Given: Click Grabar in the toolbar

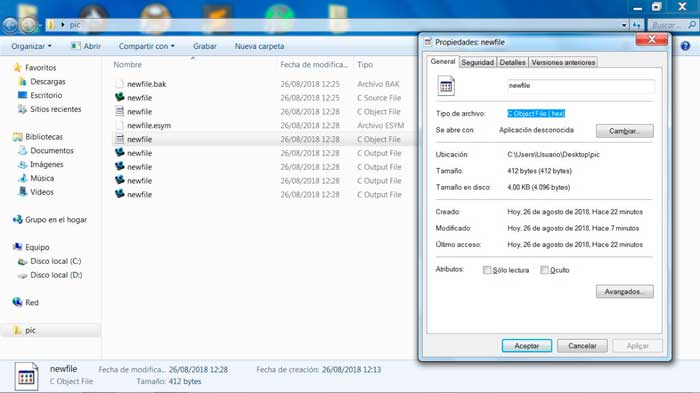Looking at the screenshot, I should pos(204,46).
